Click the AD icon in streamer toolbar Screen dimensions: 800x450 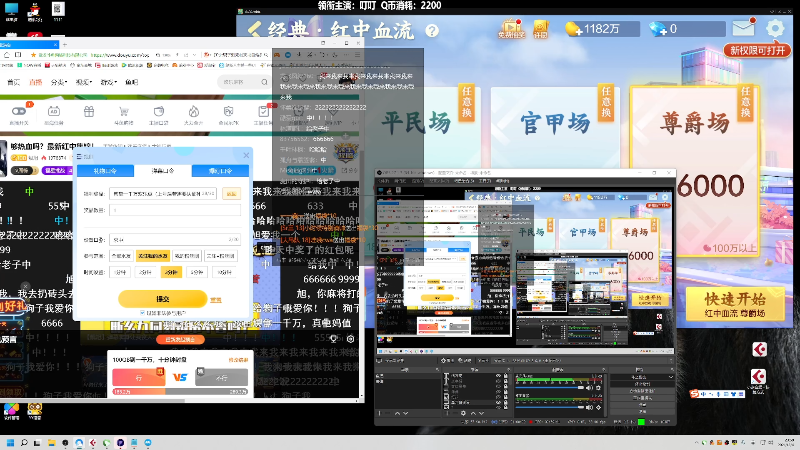[54, 112]
